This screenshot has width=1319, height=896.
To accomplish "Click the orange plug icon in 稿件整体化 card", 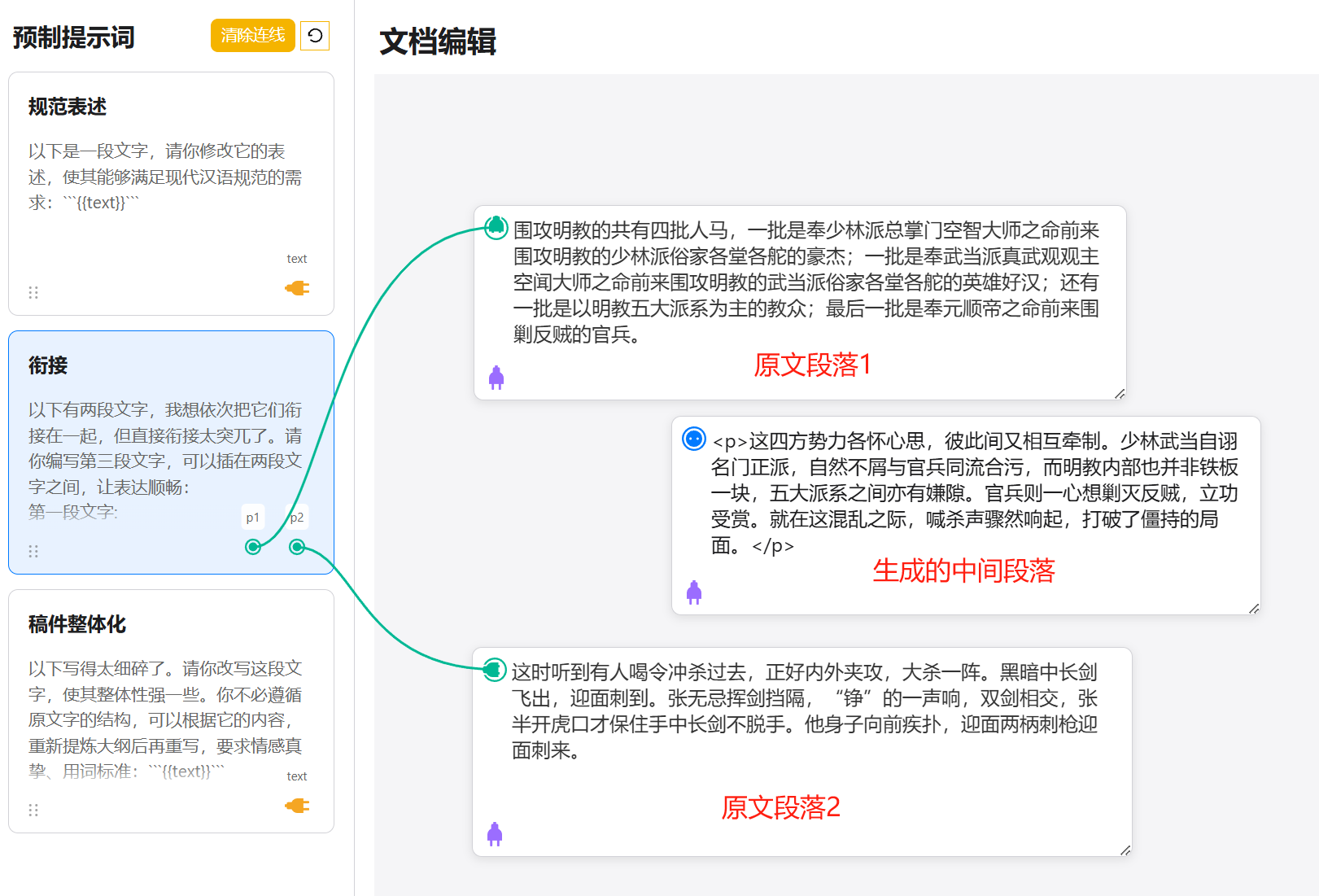I will tap(297, 806).
